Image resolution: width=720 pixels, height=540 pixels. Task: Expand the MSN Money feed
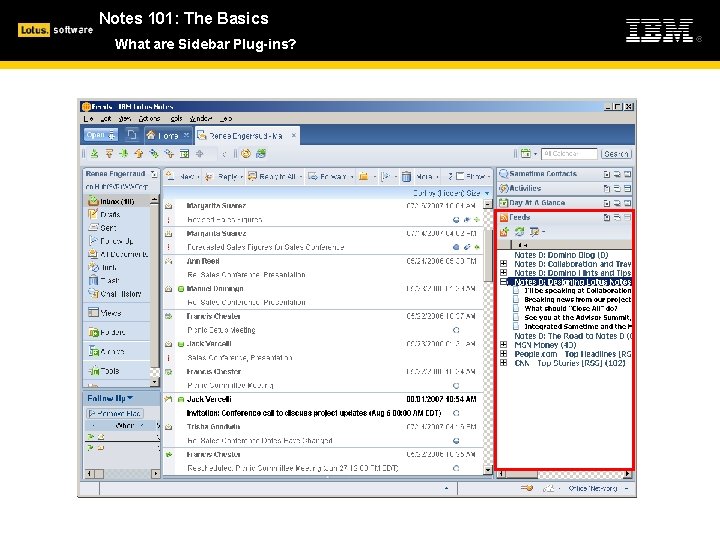(x=504, y=345)
